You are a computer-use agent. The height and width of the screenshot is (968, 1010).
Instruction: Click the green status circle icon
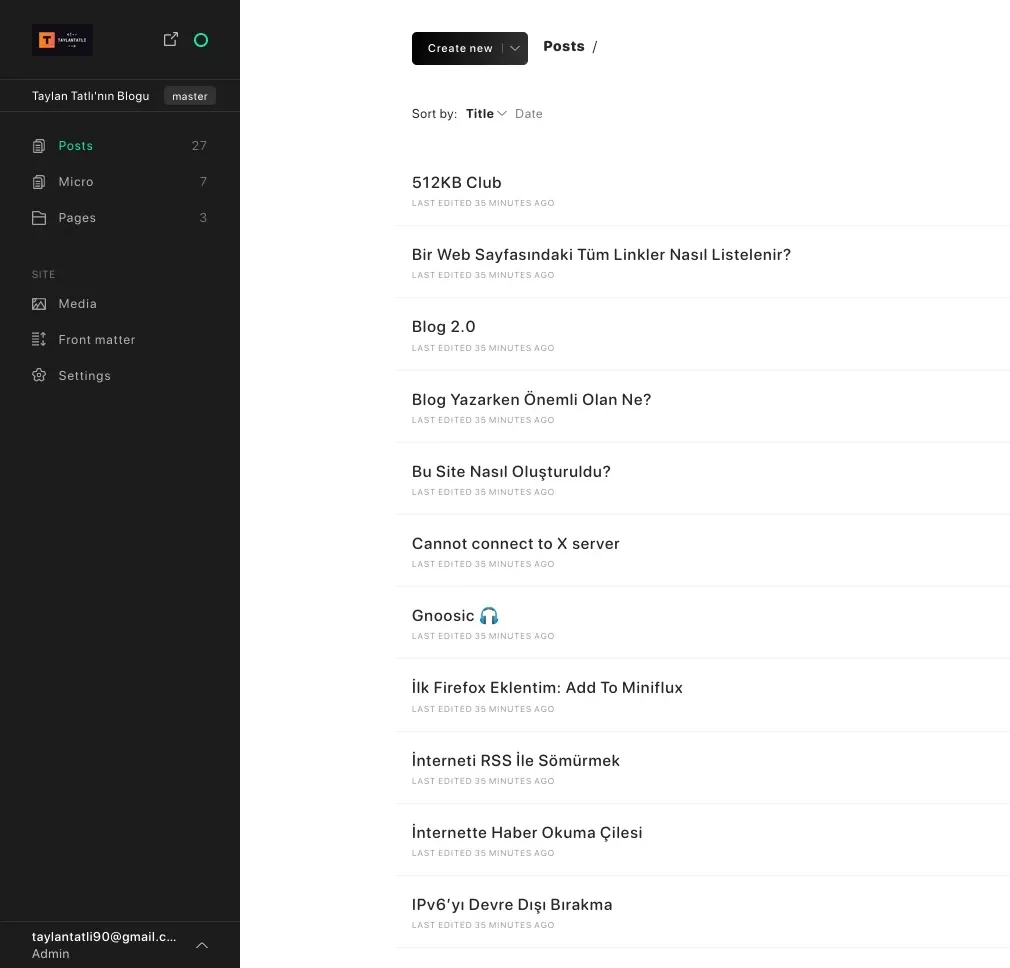(201, 40)
